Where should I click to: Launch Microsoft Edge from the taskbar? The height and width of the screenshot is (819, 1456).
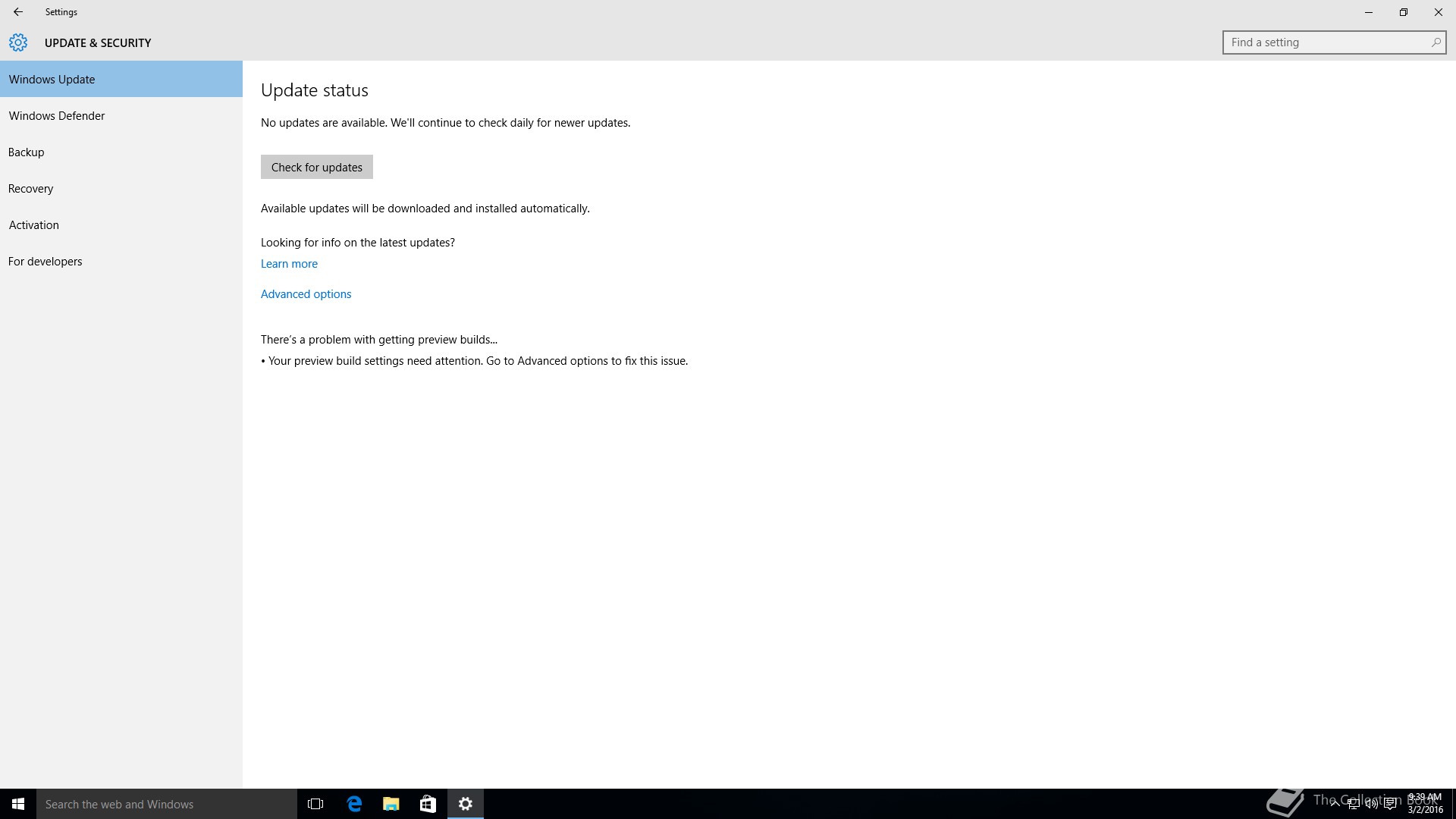pos(354,804)
